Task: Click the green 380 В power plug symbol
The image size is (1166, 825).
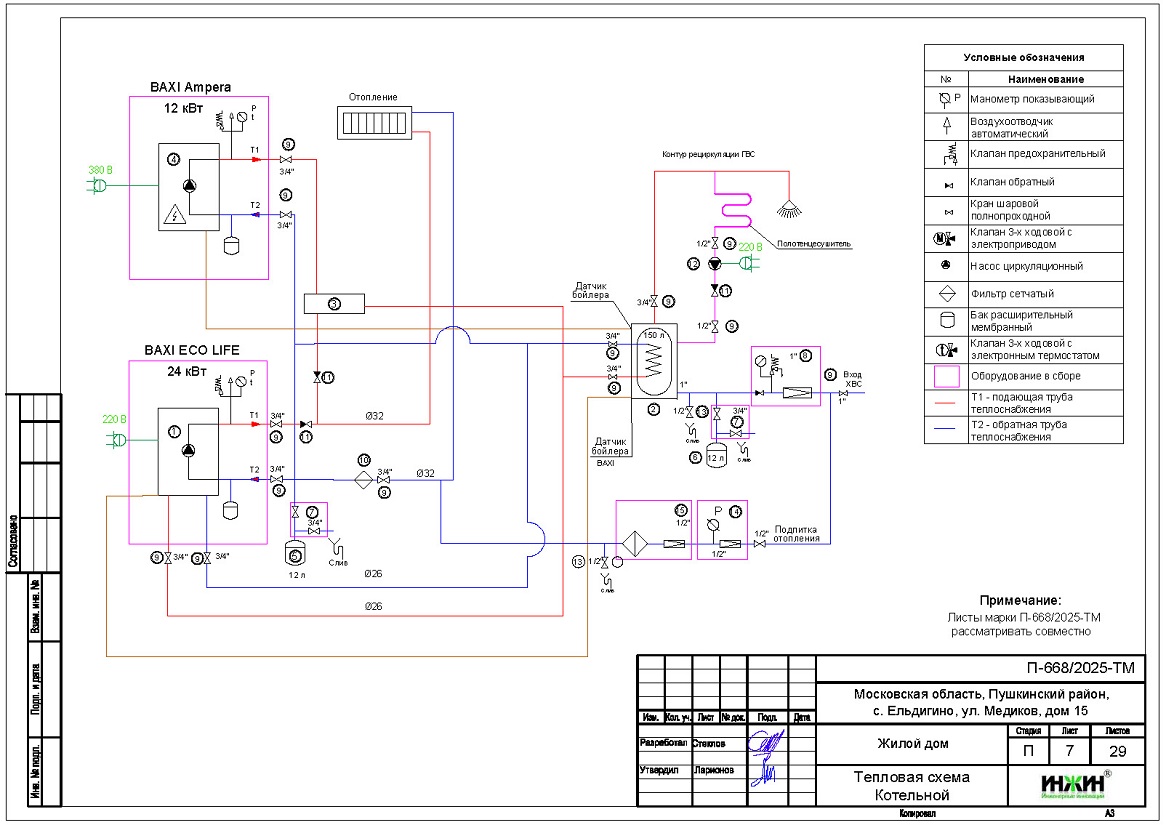Action: coord(98,185)
